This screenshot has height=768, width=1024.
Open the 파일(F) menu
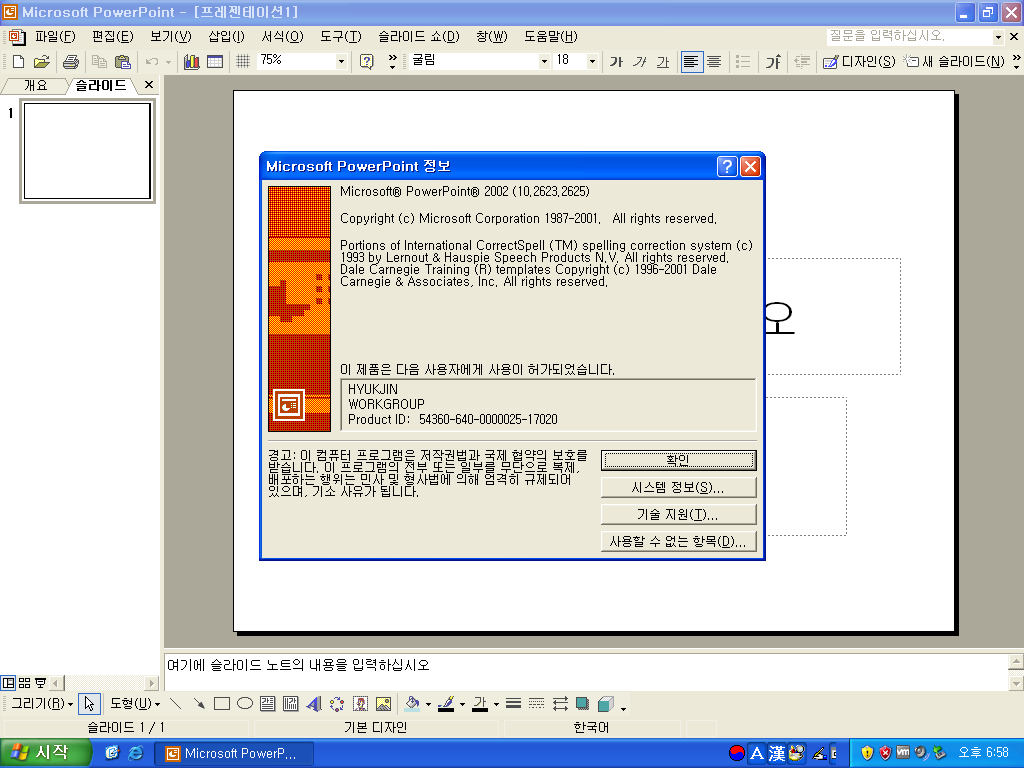point(55,37)
